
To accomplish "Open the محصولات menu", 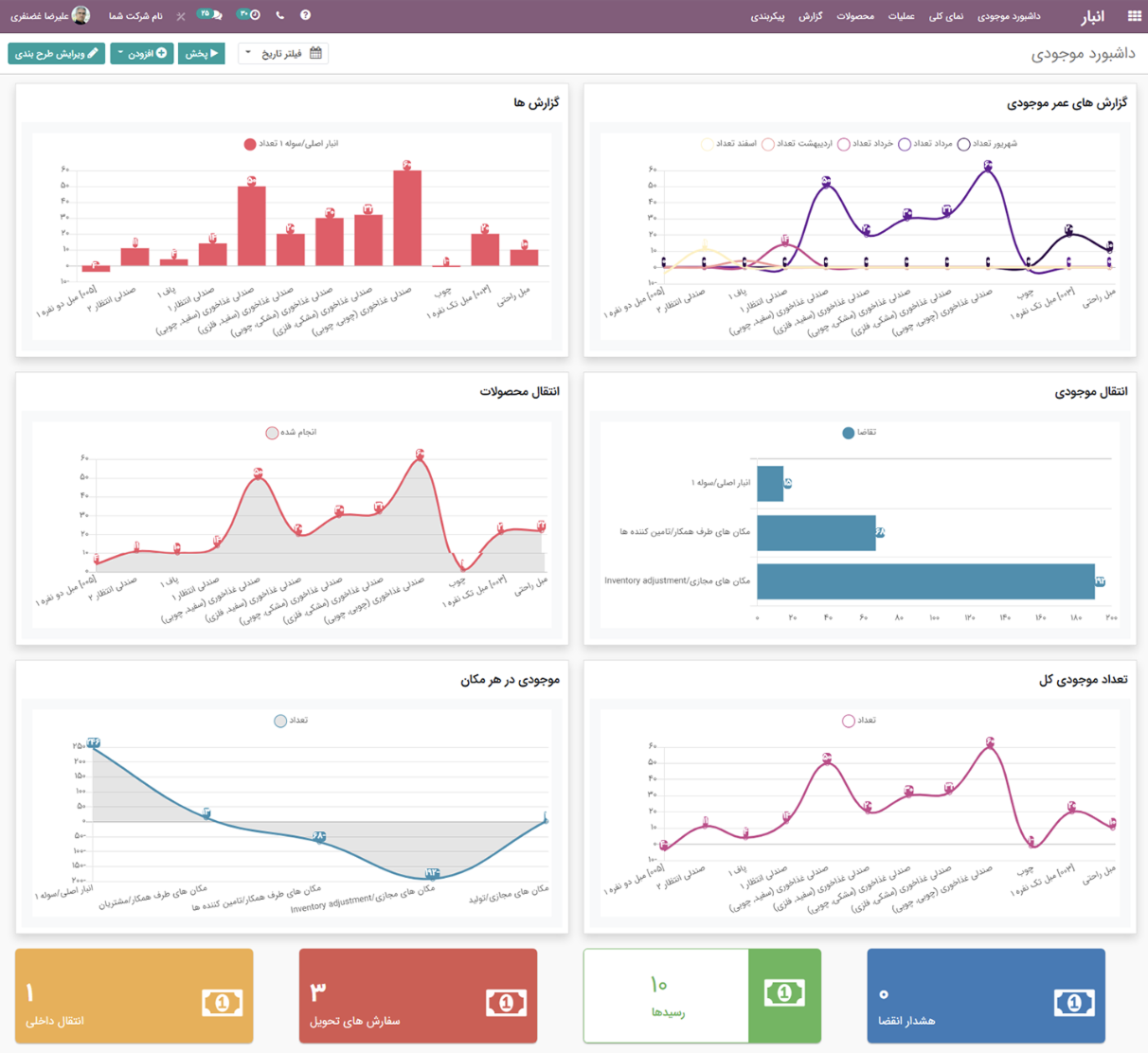I will coord(855,16).
